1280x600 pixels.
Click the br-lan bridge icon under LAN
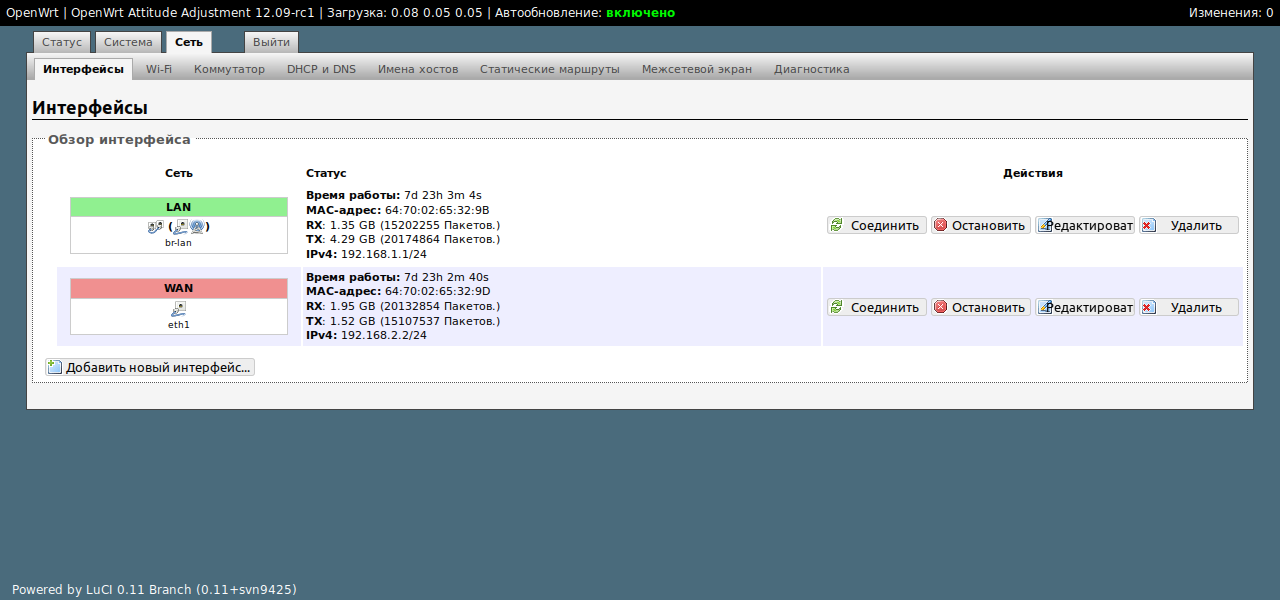point(154,227)
